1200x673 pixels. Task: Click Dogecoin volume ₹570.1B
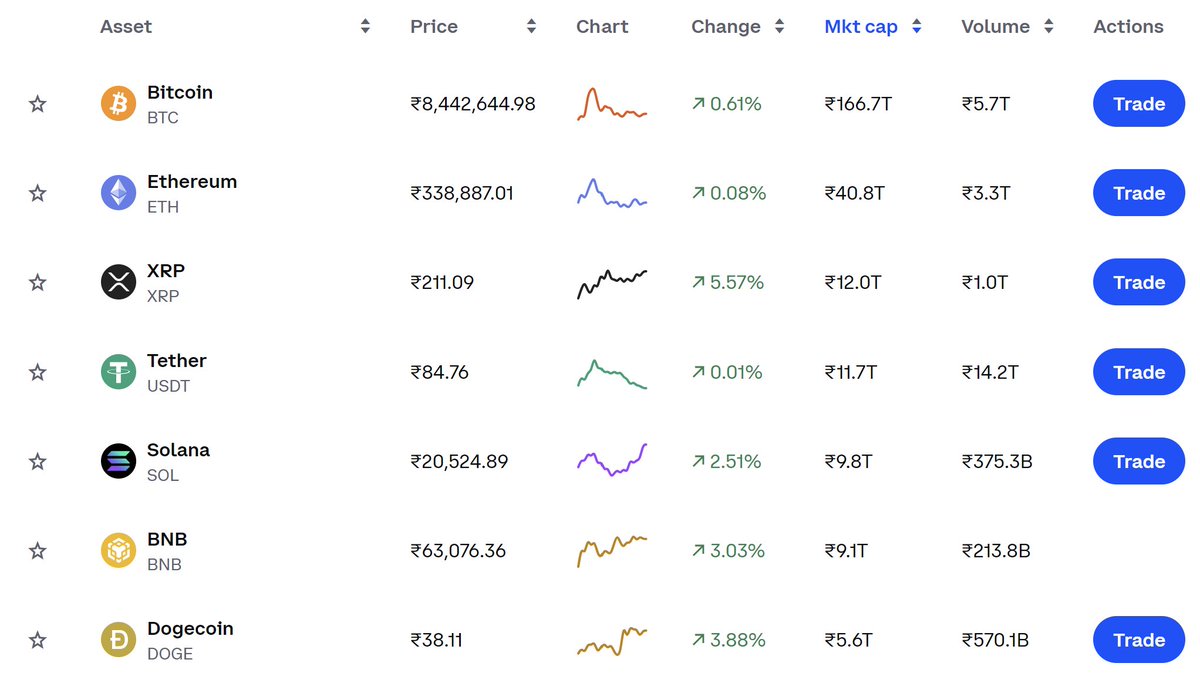[x=996, y=640]
